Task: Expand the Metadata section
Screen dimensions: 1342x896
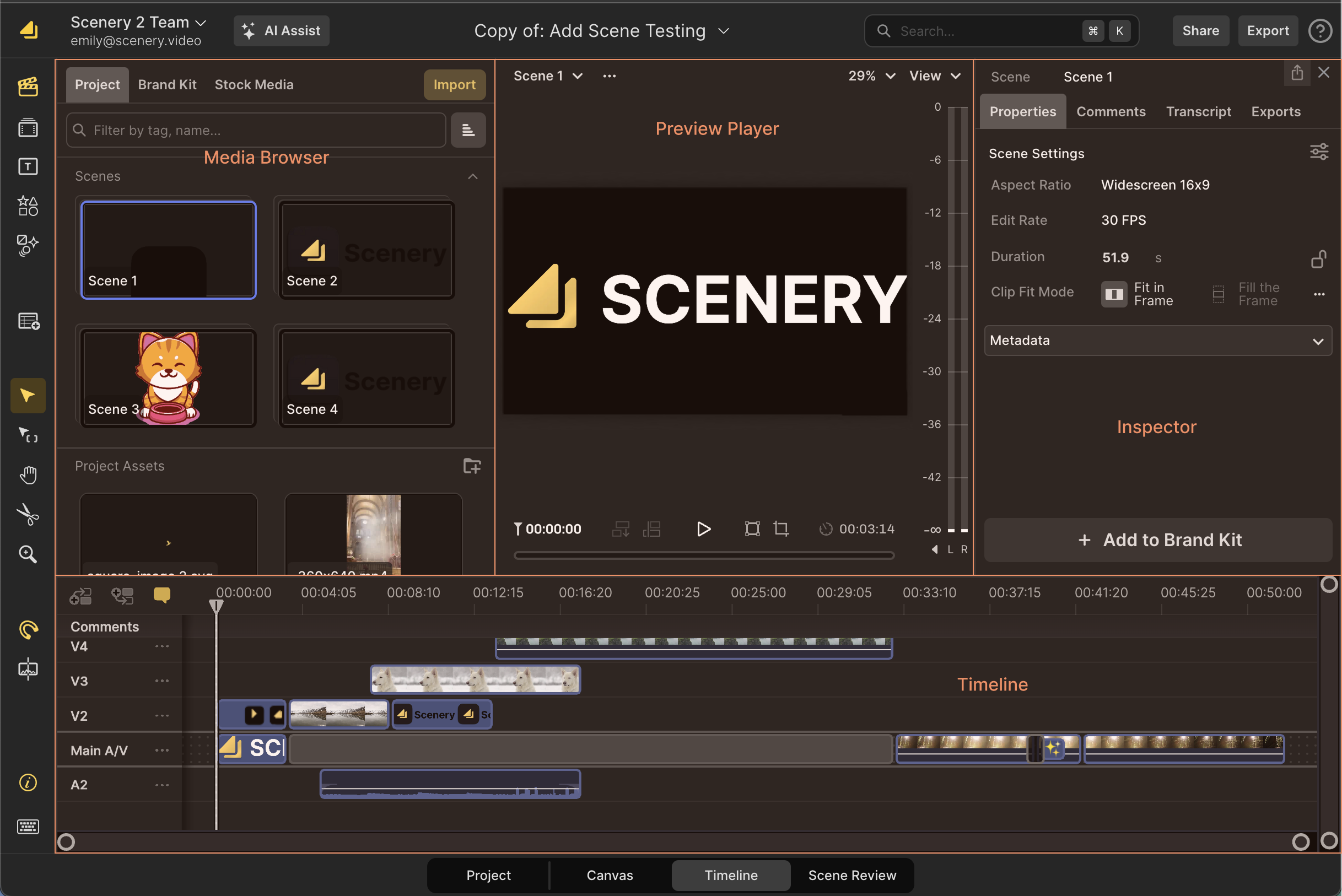Action: (x=1158, y=341)
